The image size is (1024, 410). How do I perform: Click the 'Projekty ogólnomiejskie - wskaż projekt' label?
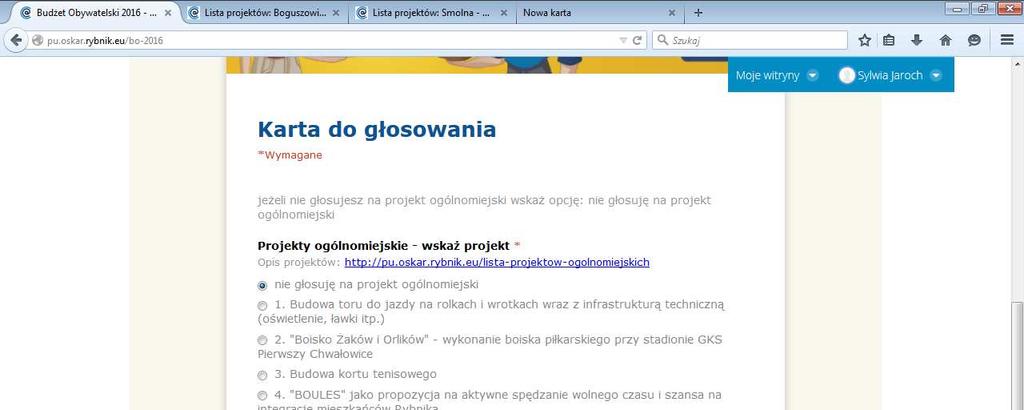383,246
